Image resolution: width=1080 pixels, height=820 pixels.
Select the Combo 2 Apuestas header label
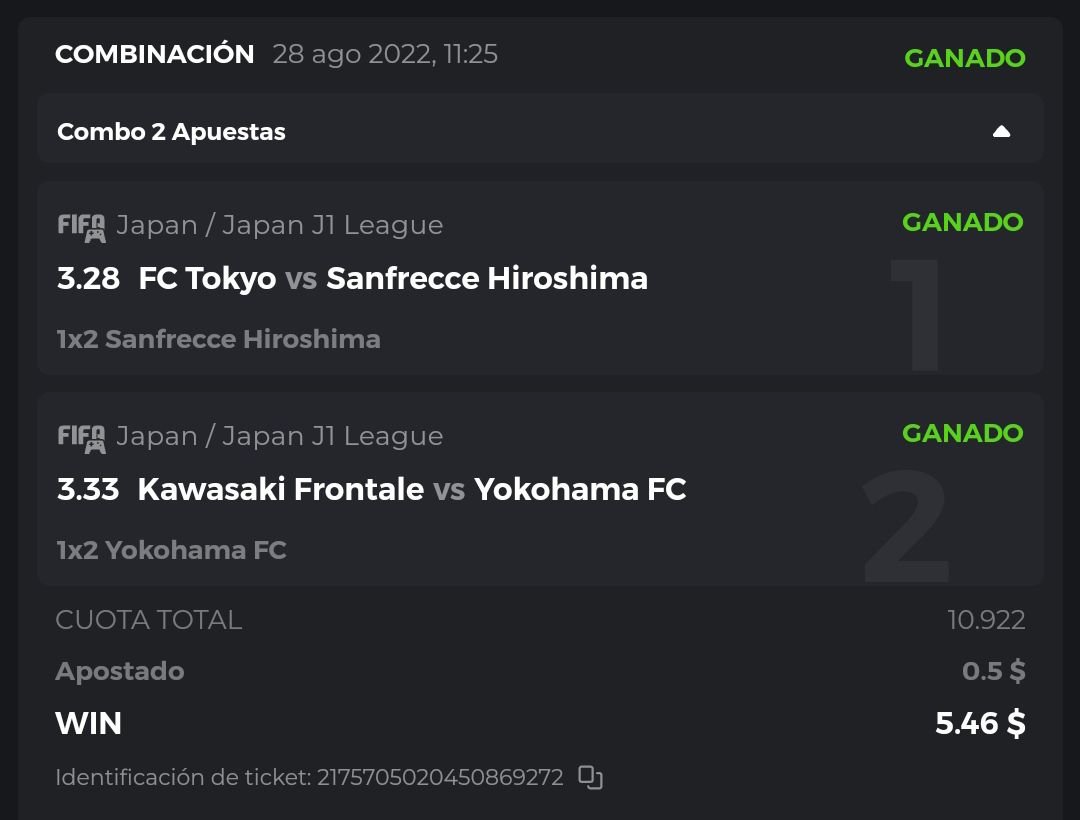click(171, 132)
